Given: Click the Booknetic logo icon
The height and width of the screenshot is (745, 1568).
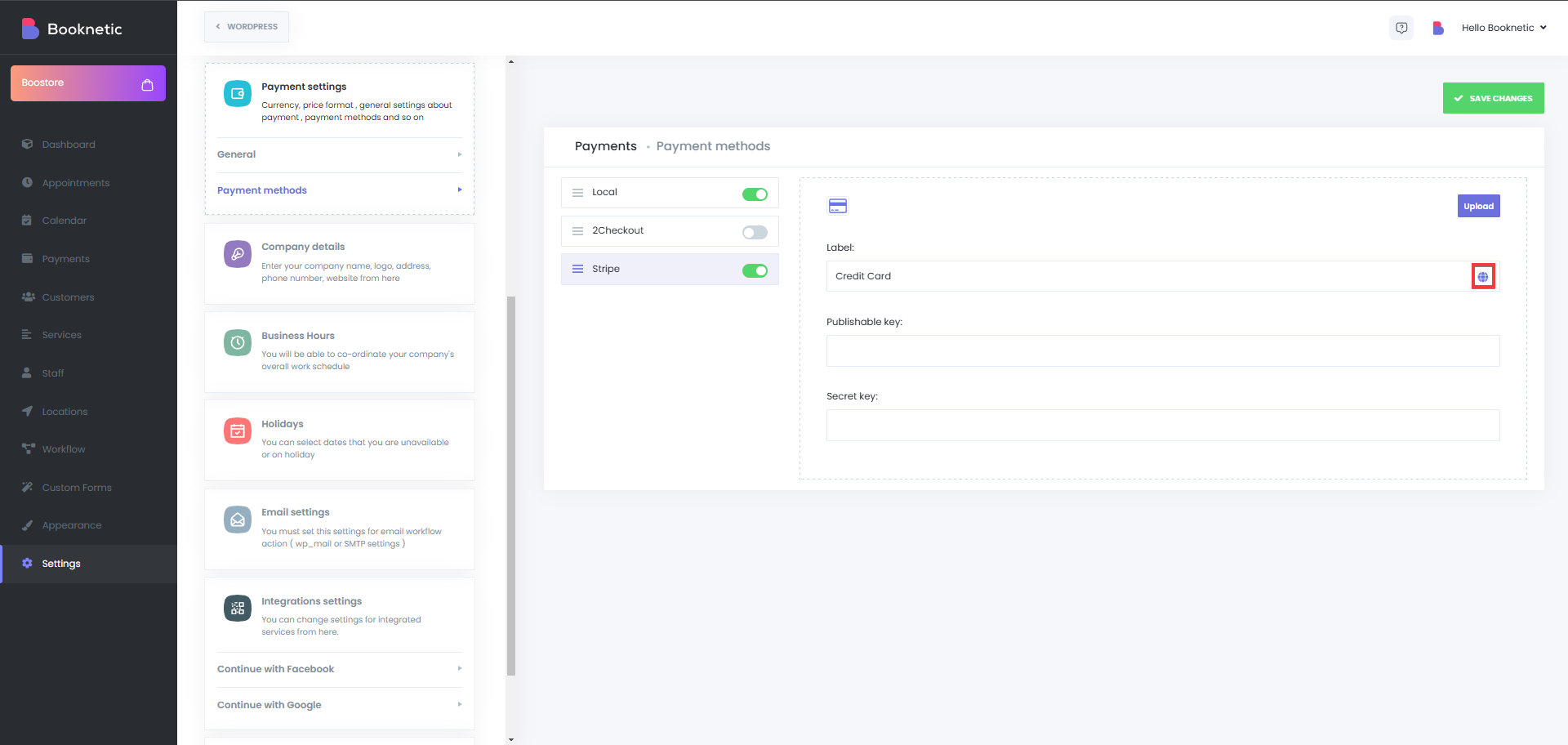Looking at the screenshot, I should [30, 29].
